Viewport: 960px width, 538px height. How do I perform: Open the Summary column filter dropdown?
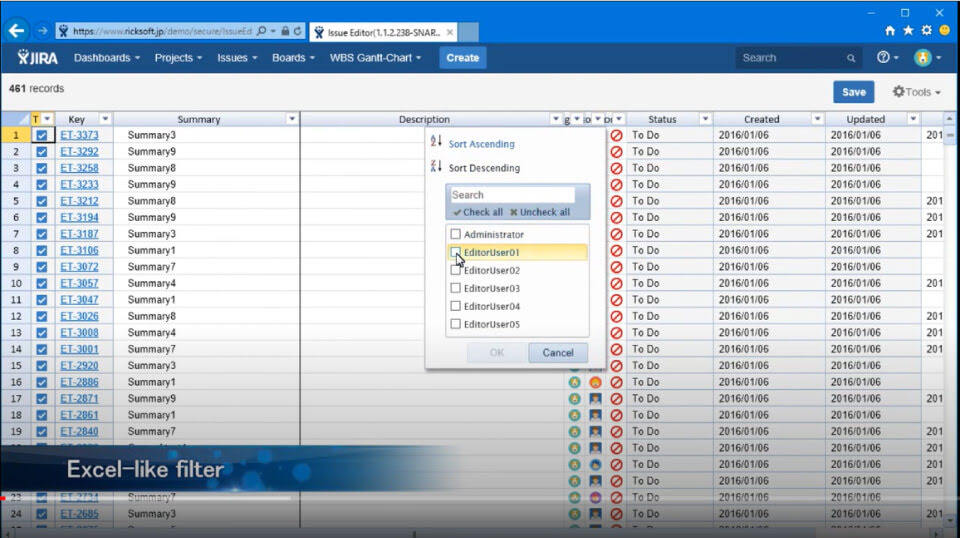point(292,119)
